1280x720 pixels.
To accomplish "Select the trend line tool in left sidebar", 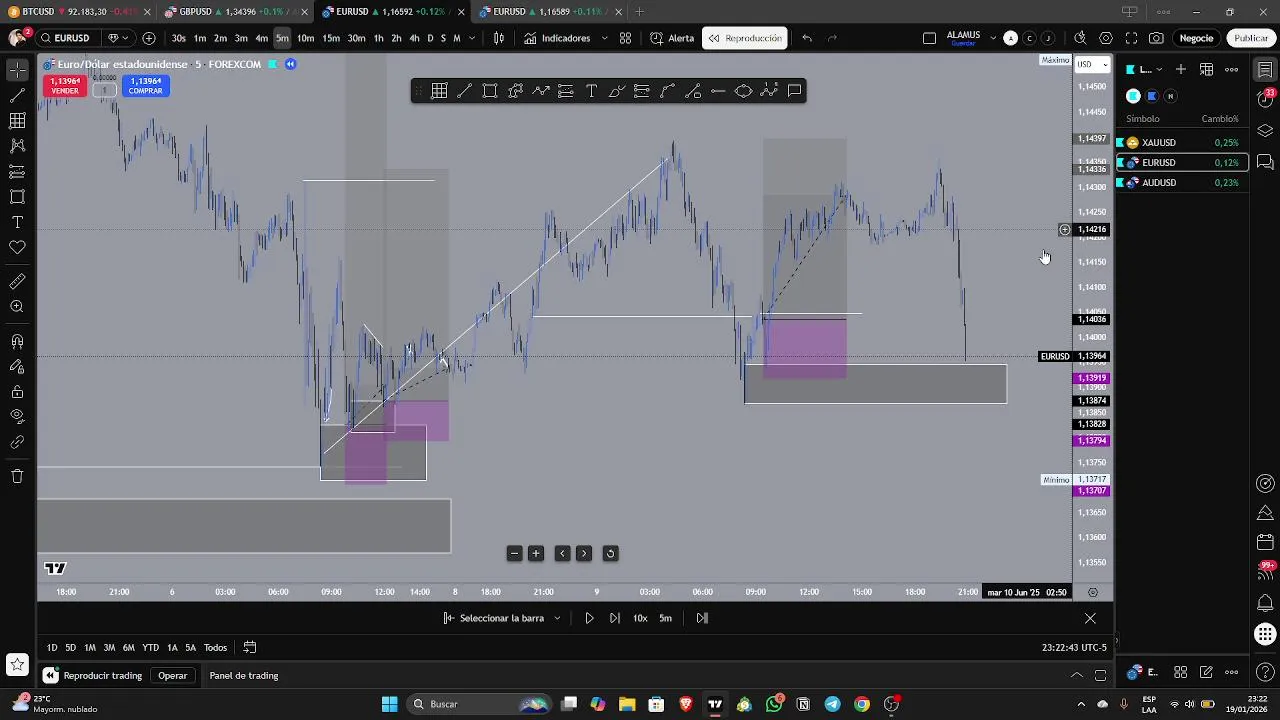I will tap(17, 96).
